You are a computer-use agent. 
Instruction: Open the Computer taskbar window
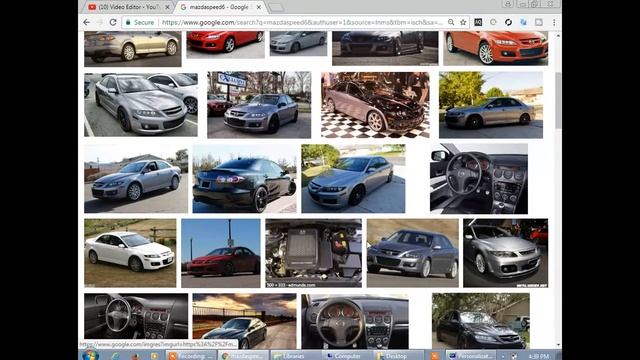(x=347, y=356)
